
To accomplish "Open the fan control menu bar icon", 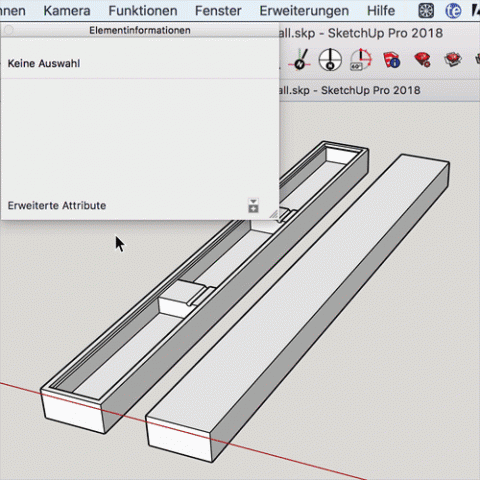I will point(426,11).
